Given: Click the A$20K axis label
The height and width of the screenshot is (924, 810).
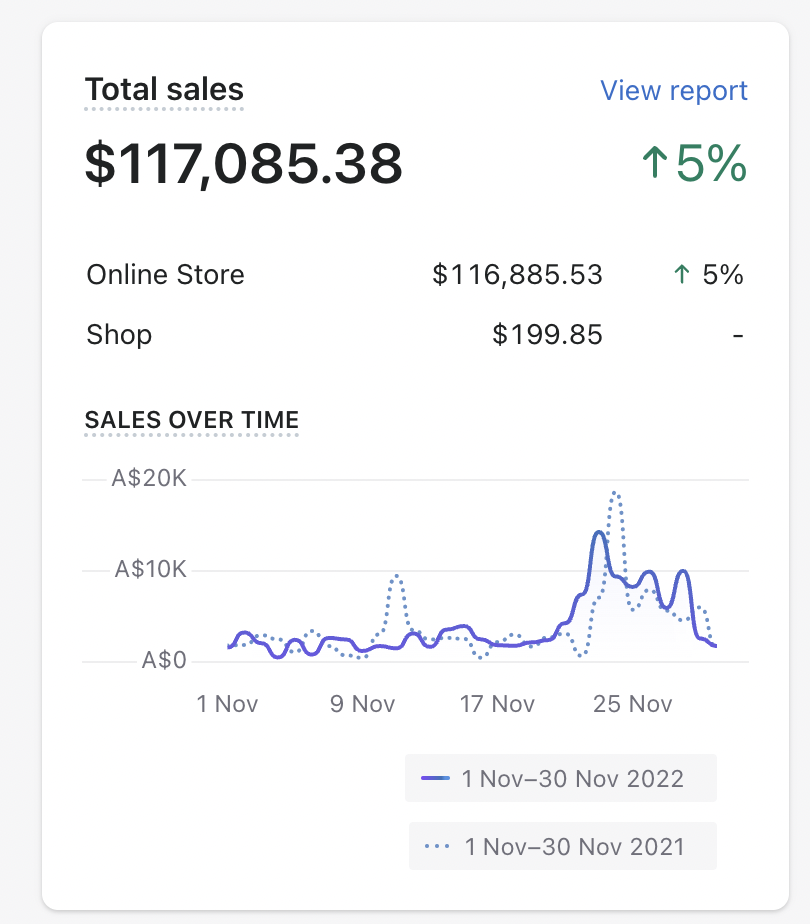Looking at the screenshot, I should pyautogui.click(x=149, y=479).
